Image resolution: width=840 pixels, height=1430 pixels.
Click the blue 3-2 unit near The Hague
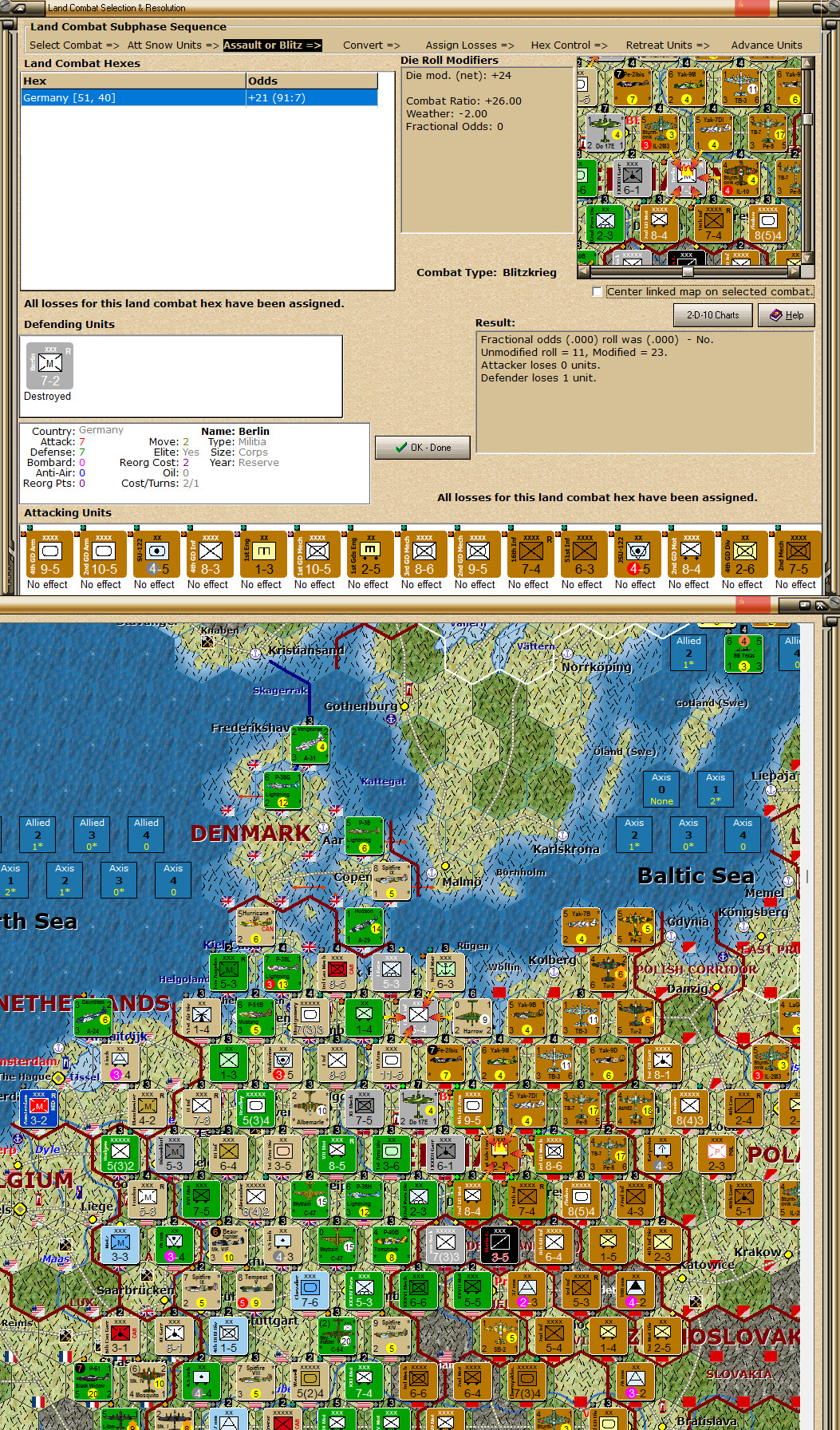pyautogui.click(x=39, y=1108)
